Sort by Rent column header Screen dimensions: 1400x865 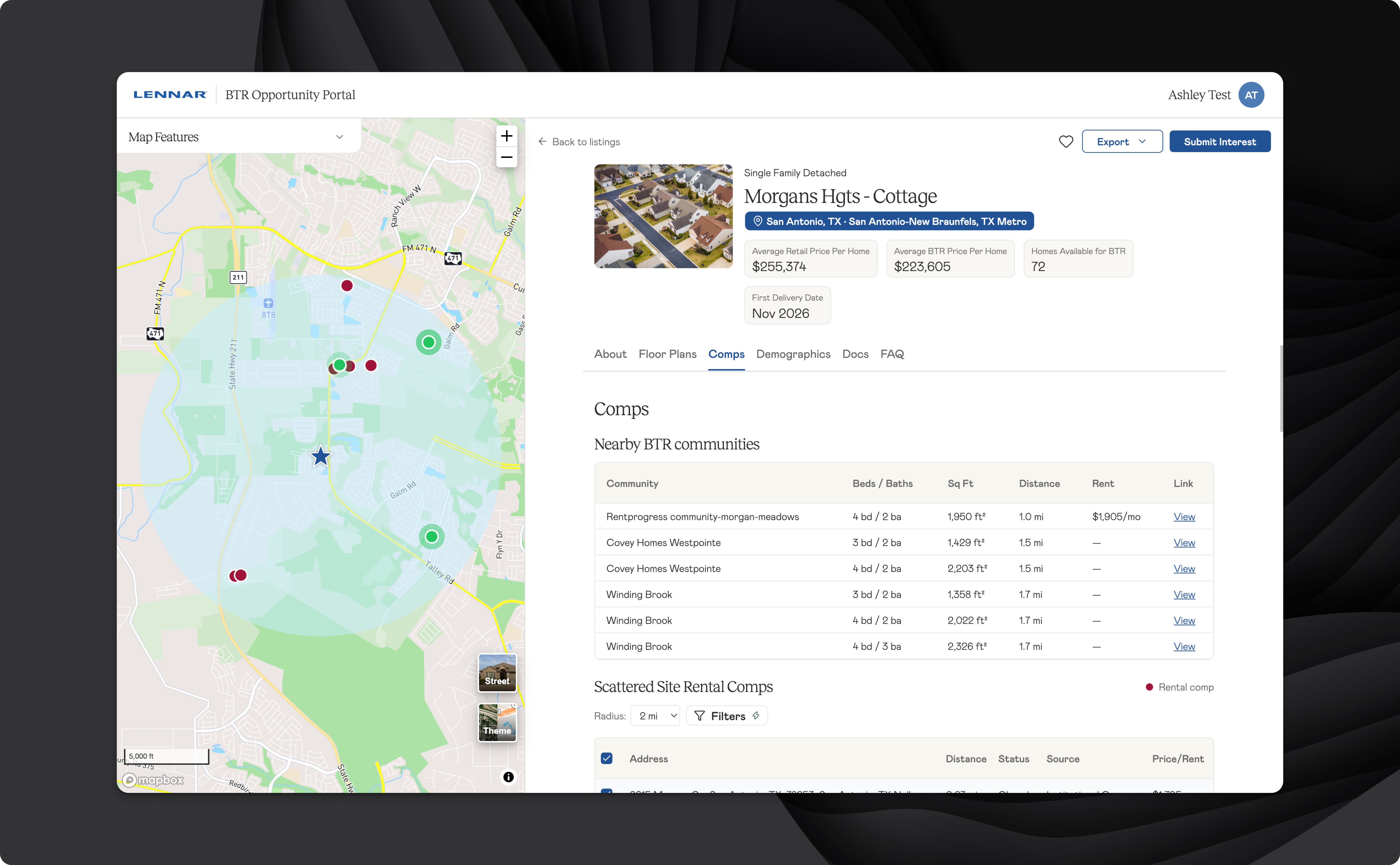tap(1103, 483)
